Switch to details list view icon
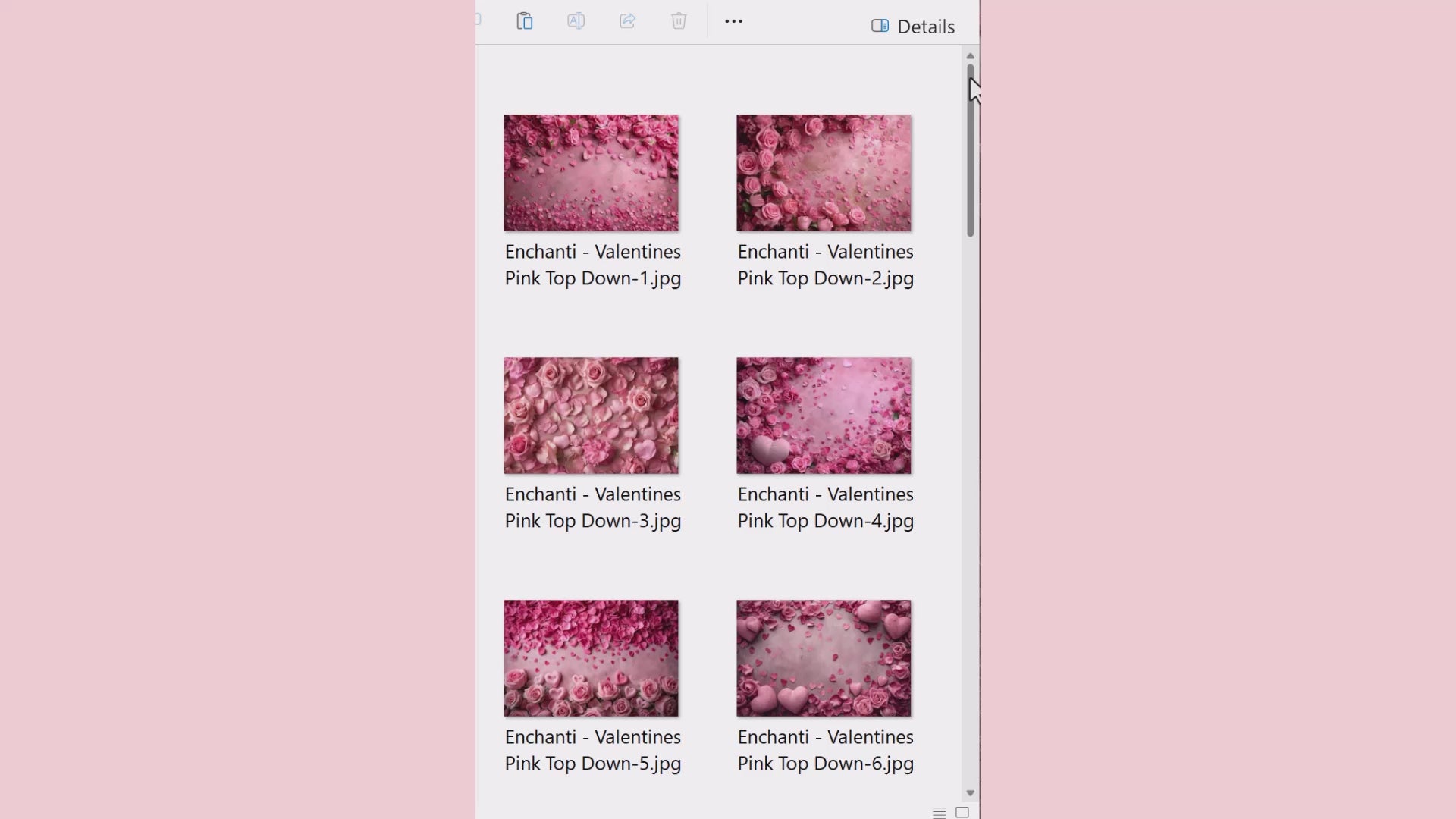Screen dimensions: 1456x819 click(939, 812)
